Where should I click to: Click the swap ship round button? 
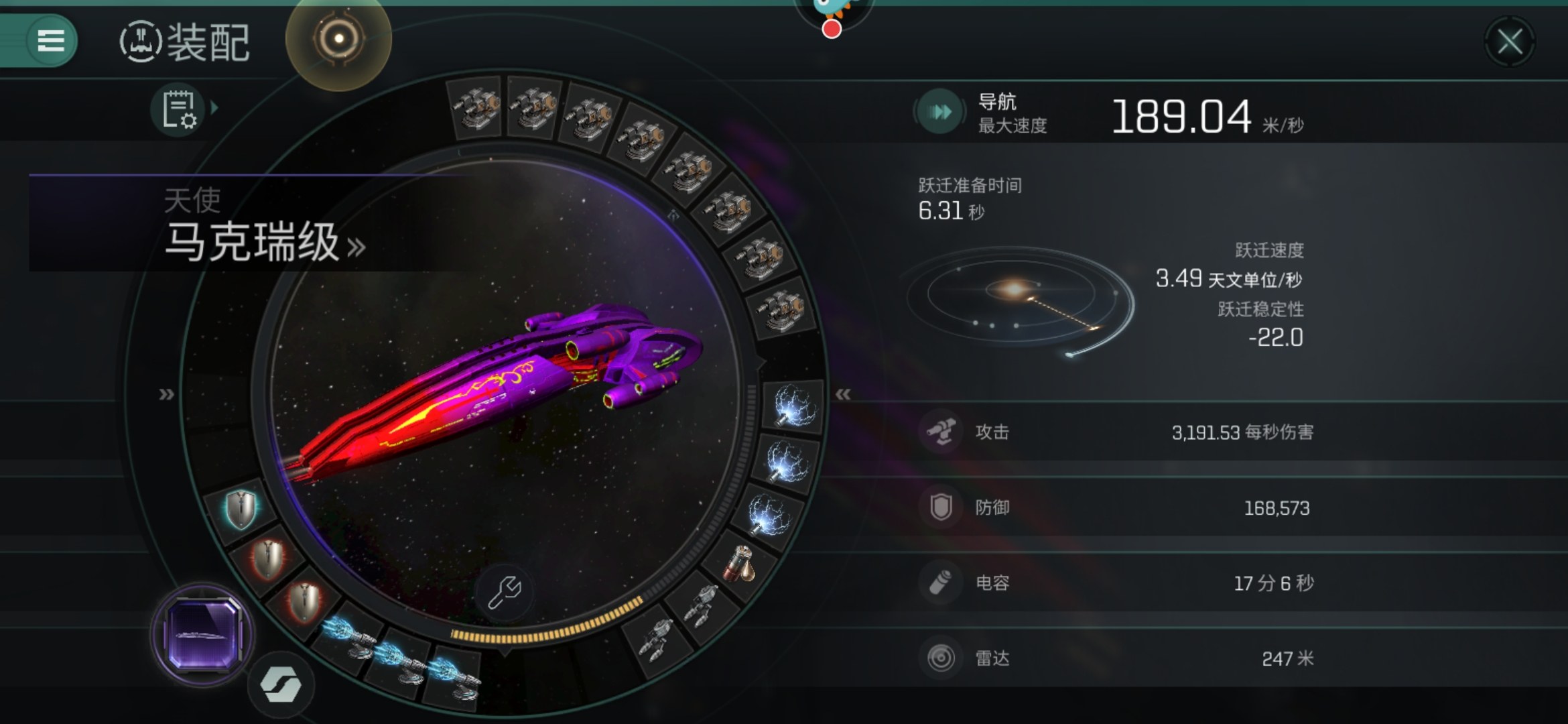coord(281,684)
